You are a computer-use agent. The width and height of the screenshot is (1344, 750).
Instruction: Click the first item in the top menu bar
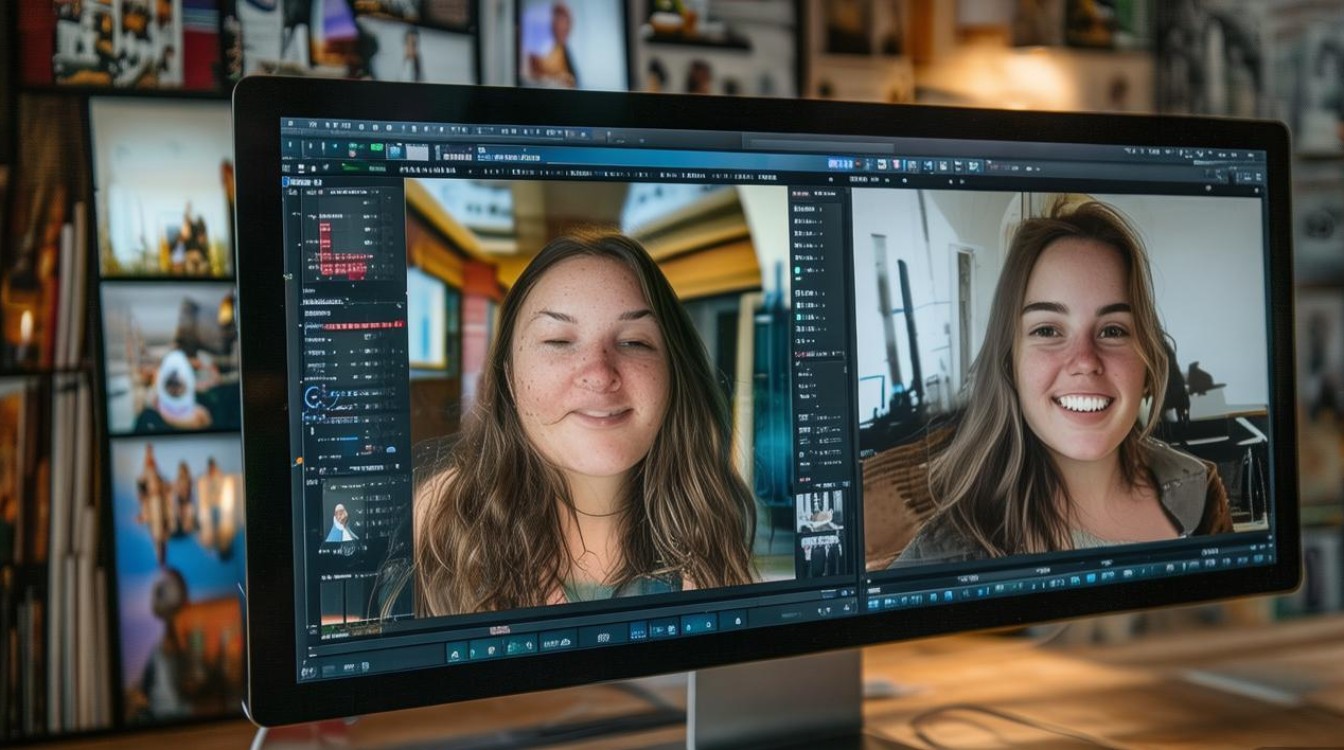click(292, 125)
